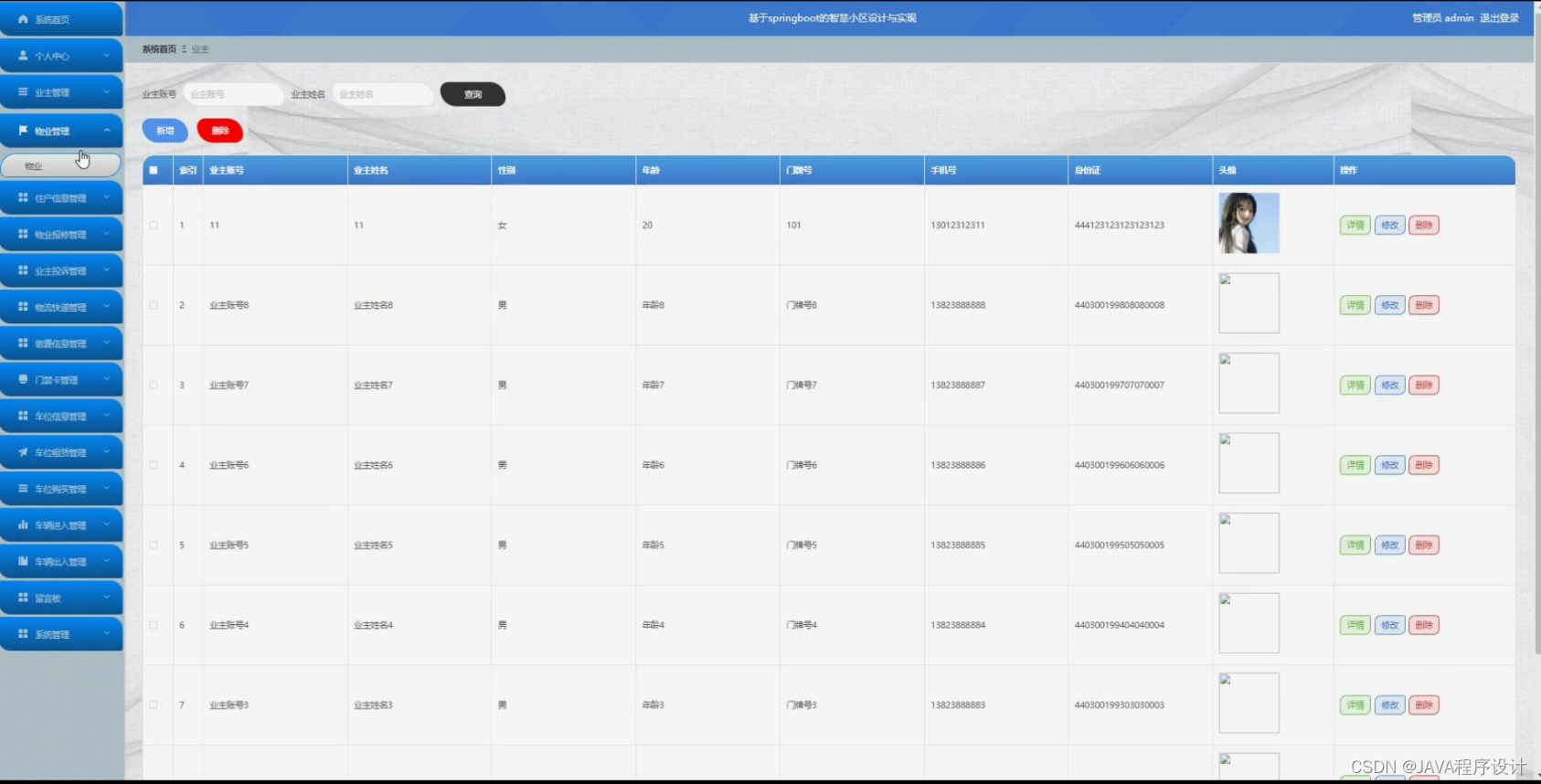This screenshot has height=784, width=1541.
Task: Click the avatar photo in the first row
Action: (1249, 223)
